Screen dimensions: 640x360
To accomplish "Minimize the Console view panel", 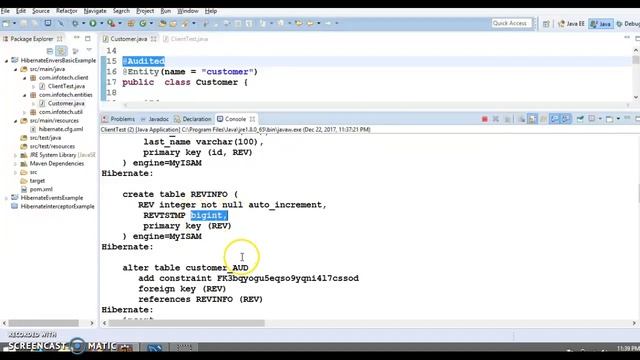I will [627, 118].
